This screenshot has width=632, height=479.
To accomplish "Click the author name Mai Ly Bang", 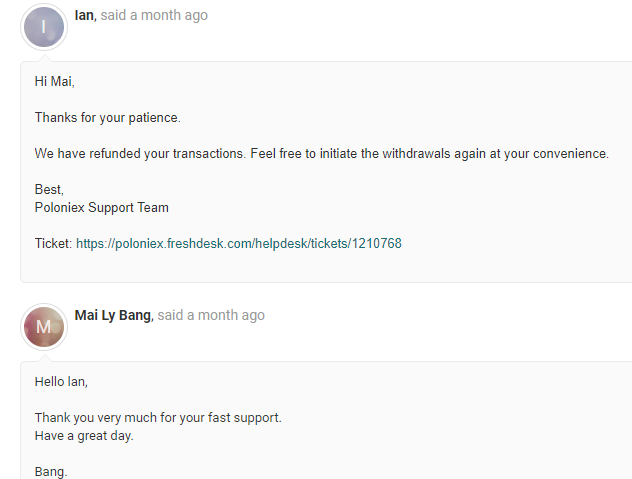I will (112, 315).
